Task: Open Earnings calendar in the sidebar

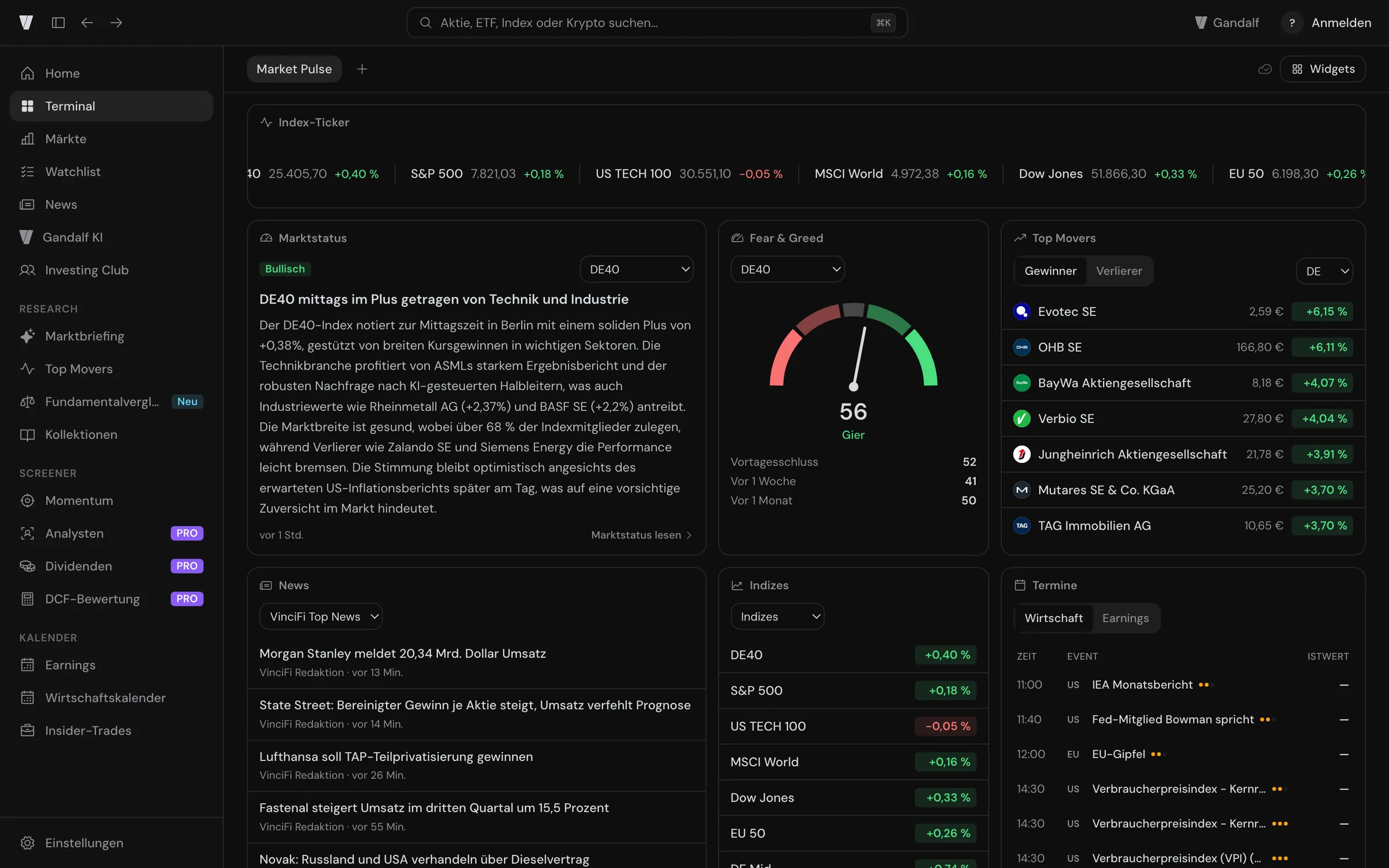Action: pos(111,665)
